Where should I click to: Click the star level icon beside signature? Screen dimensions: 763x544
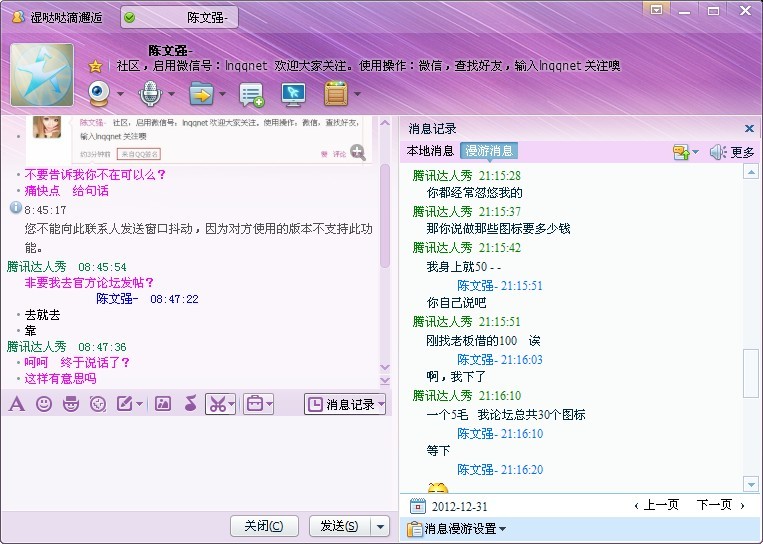click(96, 66)
